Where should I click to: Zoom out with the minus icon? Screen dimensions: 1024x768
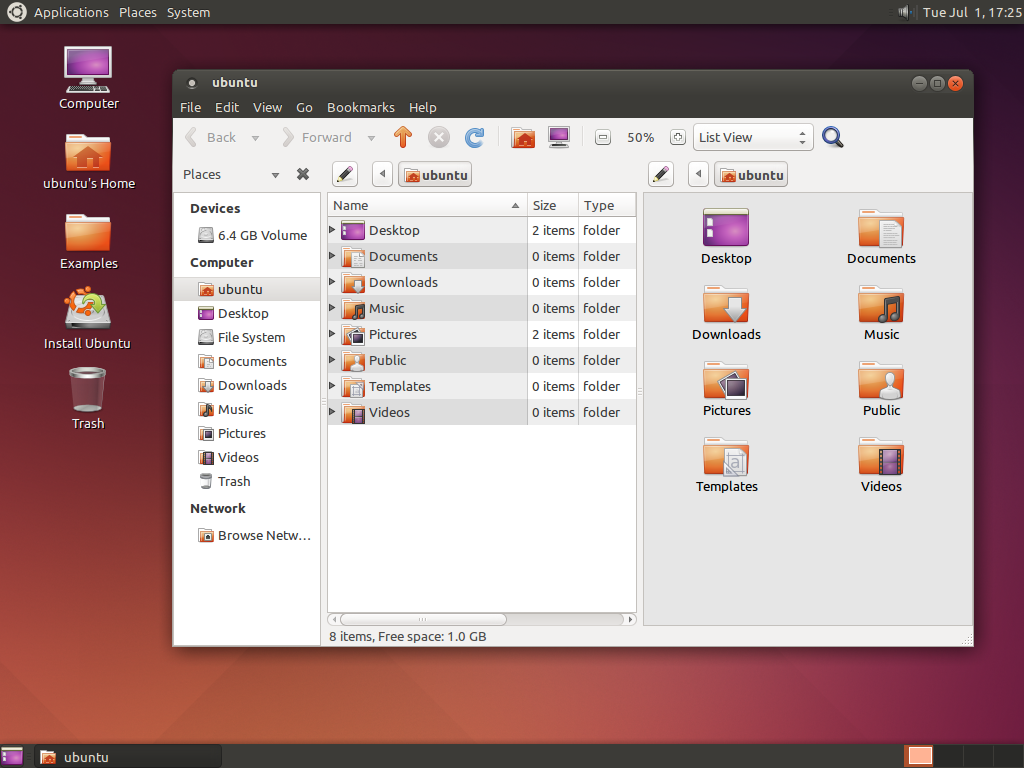(602, 138)
